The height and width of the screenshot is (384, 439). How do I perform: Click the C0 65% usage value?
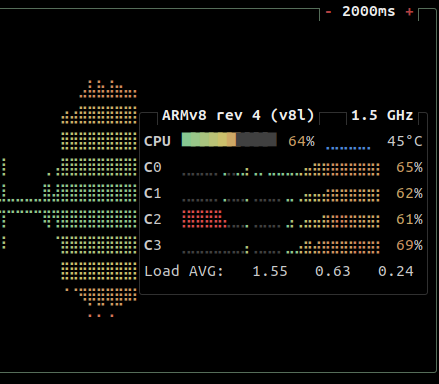click(x=409, y=167)
